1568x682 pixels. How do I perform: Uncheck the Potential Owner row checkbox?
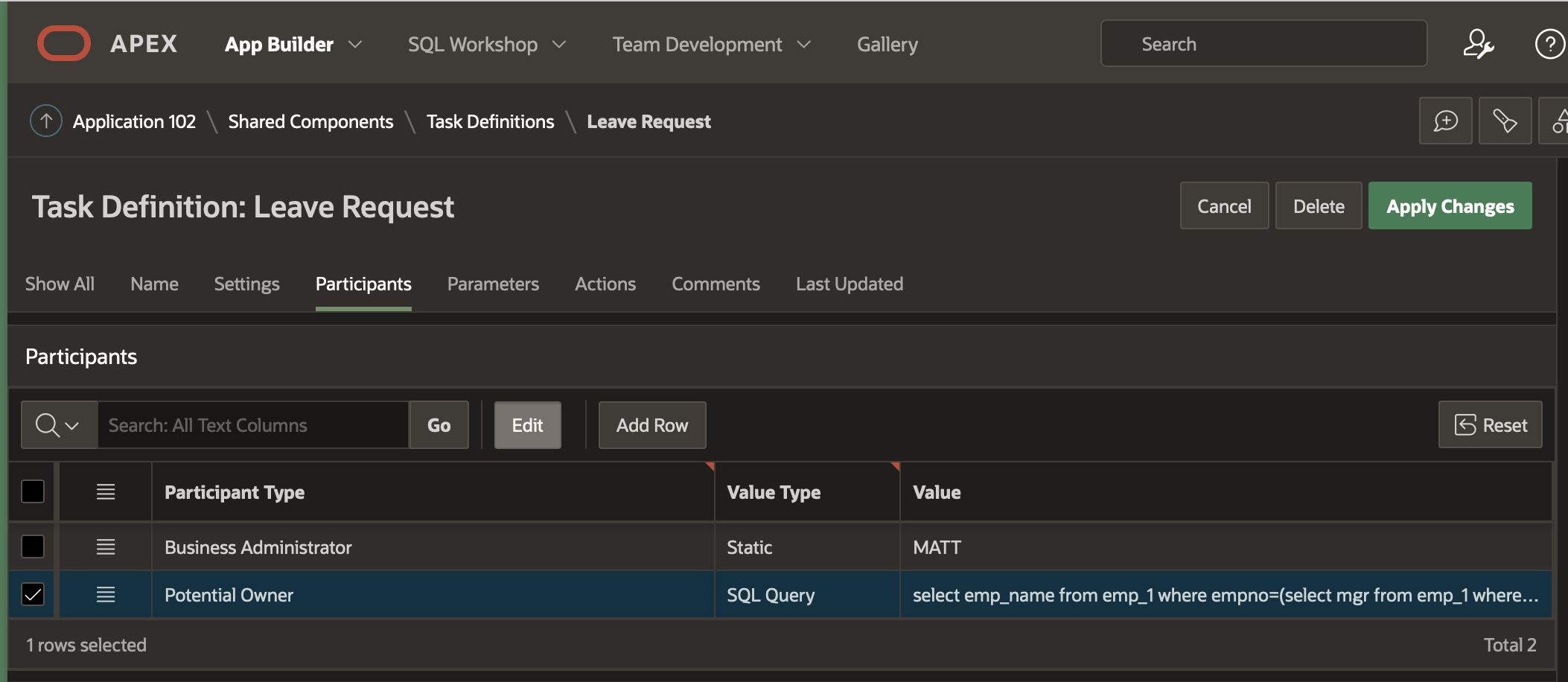tap(33, 595)
